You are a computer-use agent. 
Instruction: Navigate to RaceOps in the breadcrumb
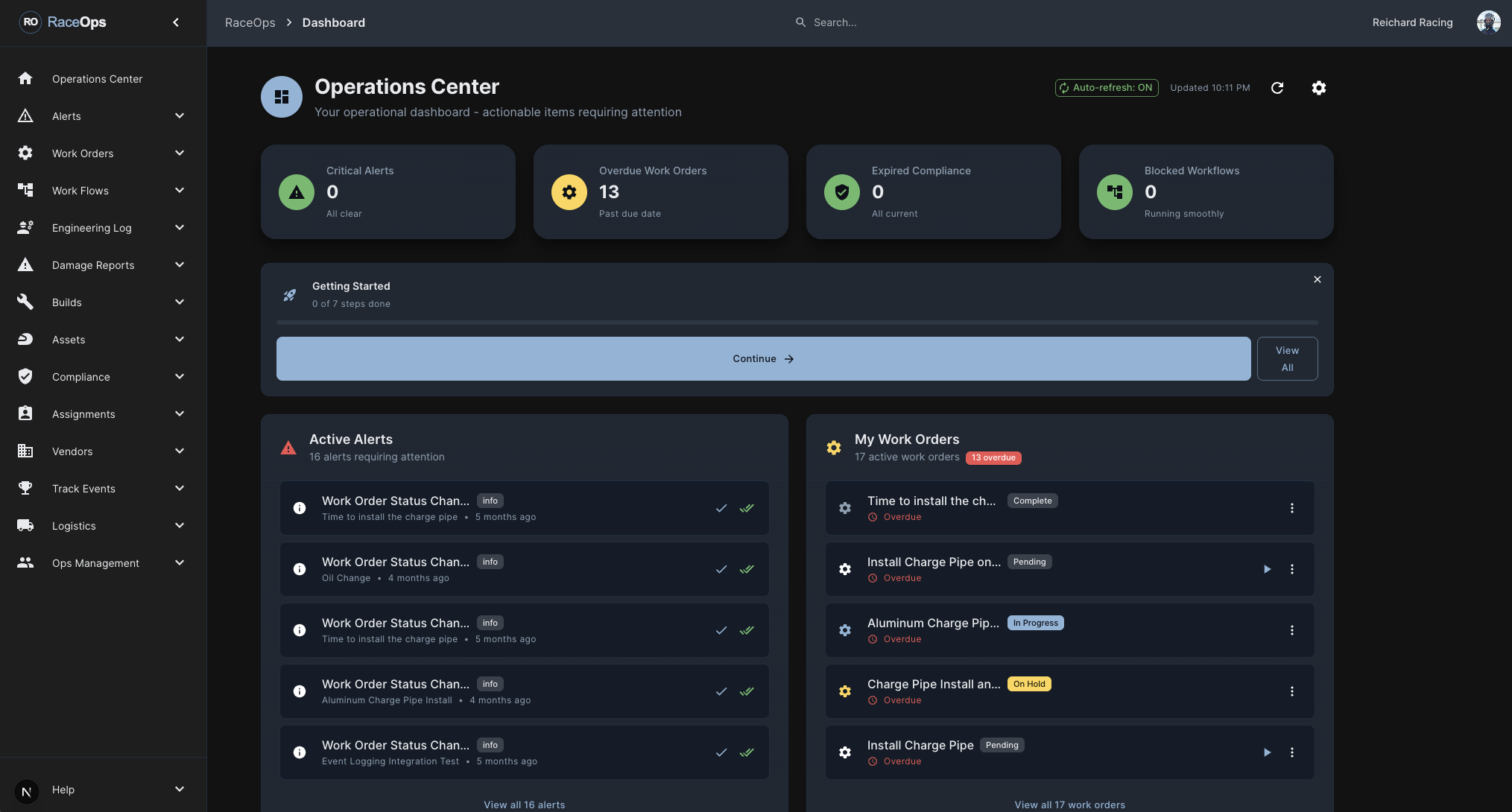pos(250,22)
